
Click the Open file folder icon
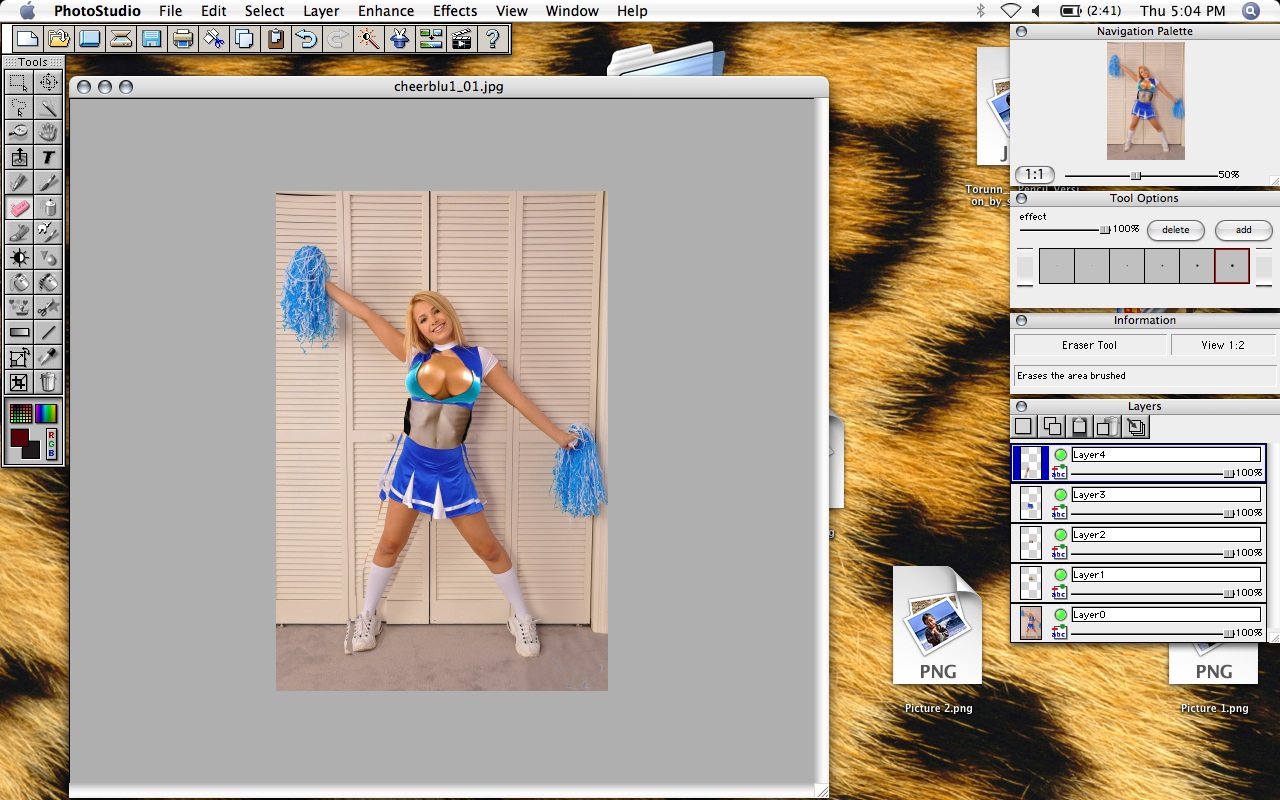pos(58,39)
